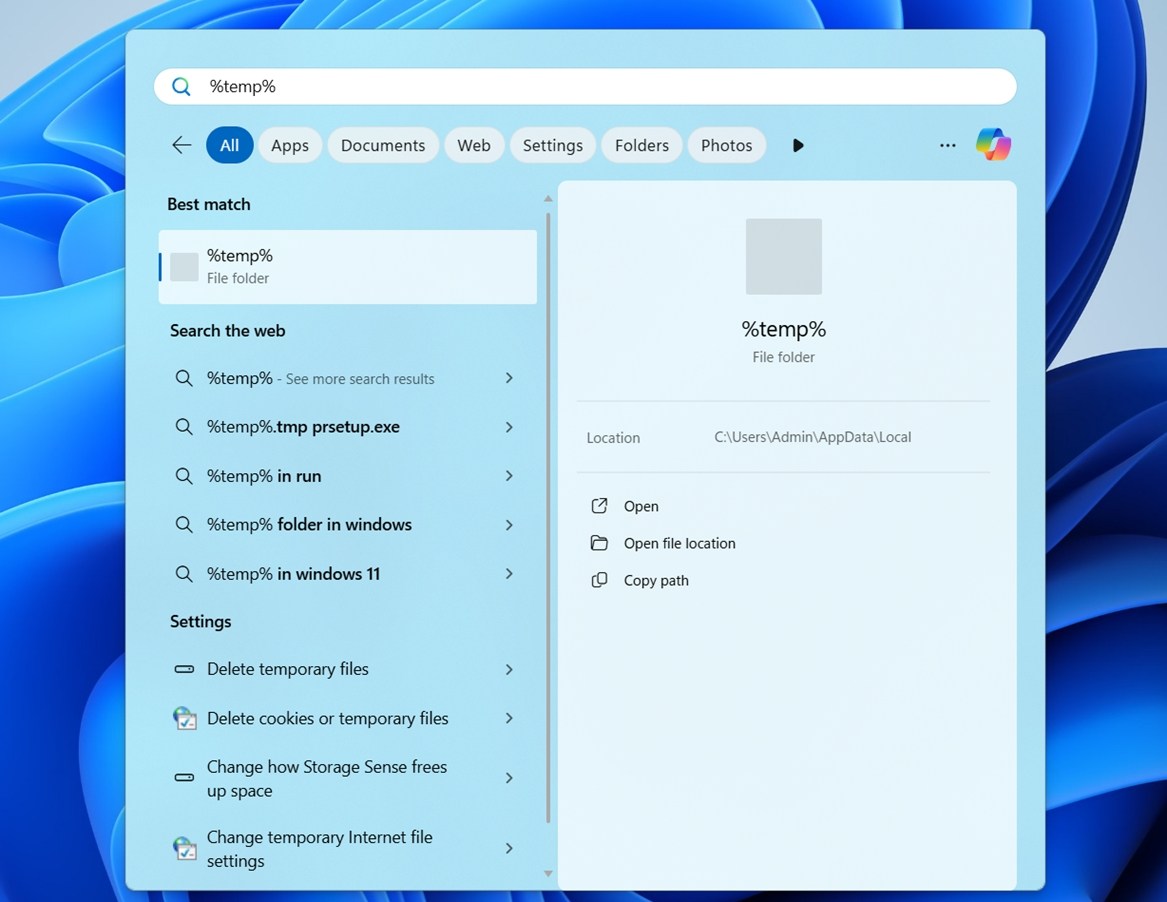Open the three-dots more options menu
The height and width of the screenshot is (902, 1167).
[947, 145]
